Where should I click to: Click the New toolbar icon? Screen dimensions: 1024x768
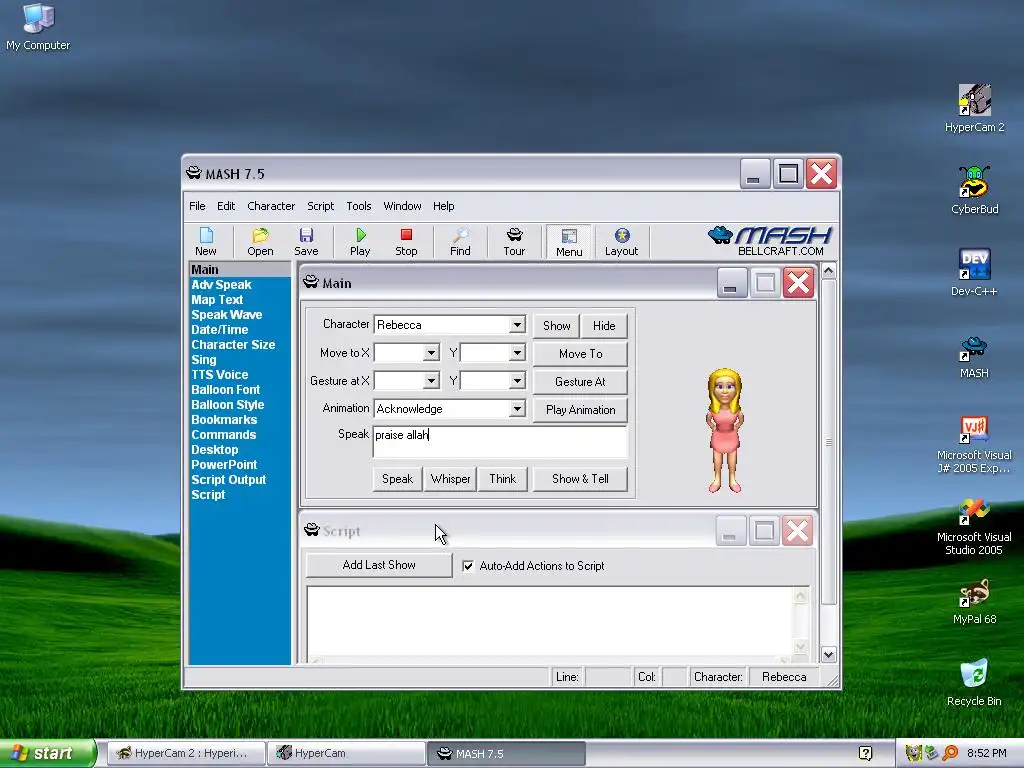(x=206, y=241)
